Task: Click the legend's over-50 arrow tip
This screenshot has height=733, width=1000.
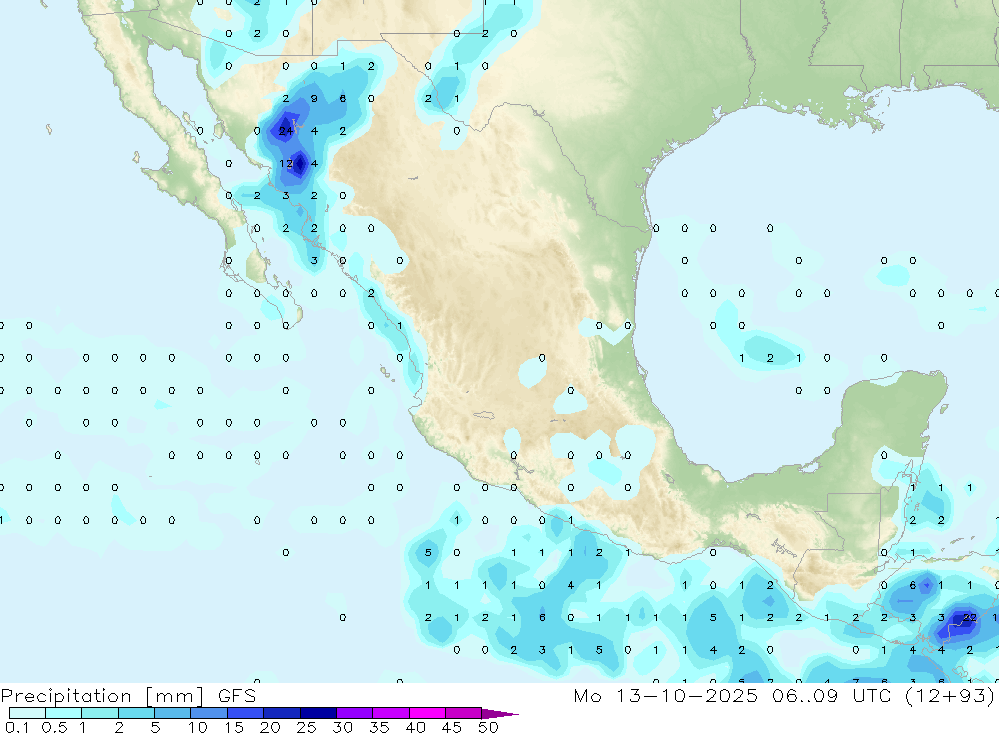Action: [x=500, y=714]
